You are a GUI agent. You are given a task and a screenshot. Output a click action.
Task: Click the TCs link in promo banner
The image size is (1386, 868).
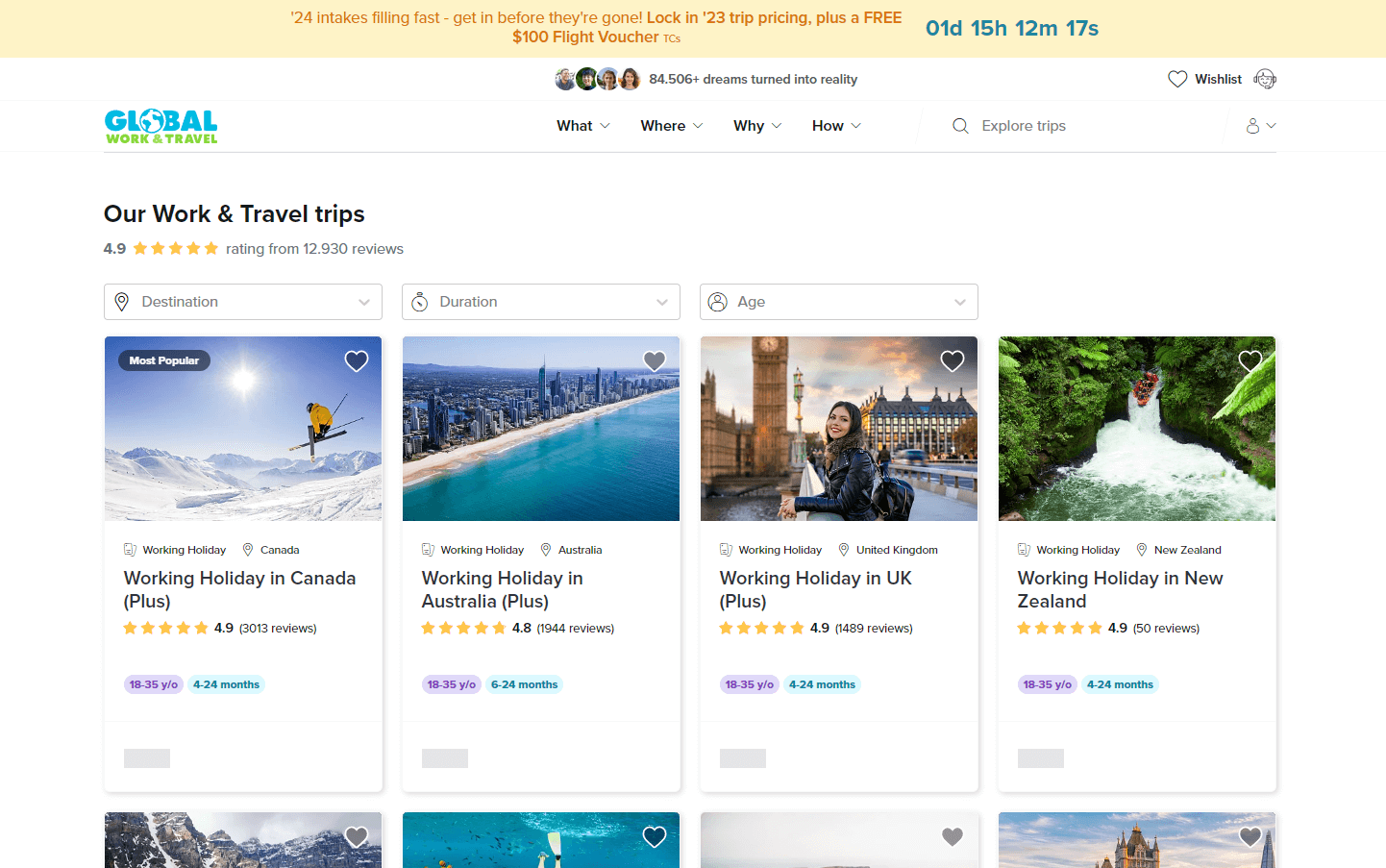(672, 38)
